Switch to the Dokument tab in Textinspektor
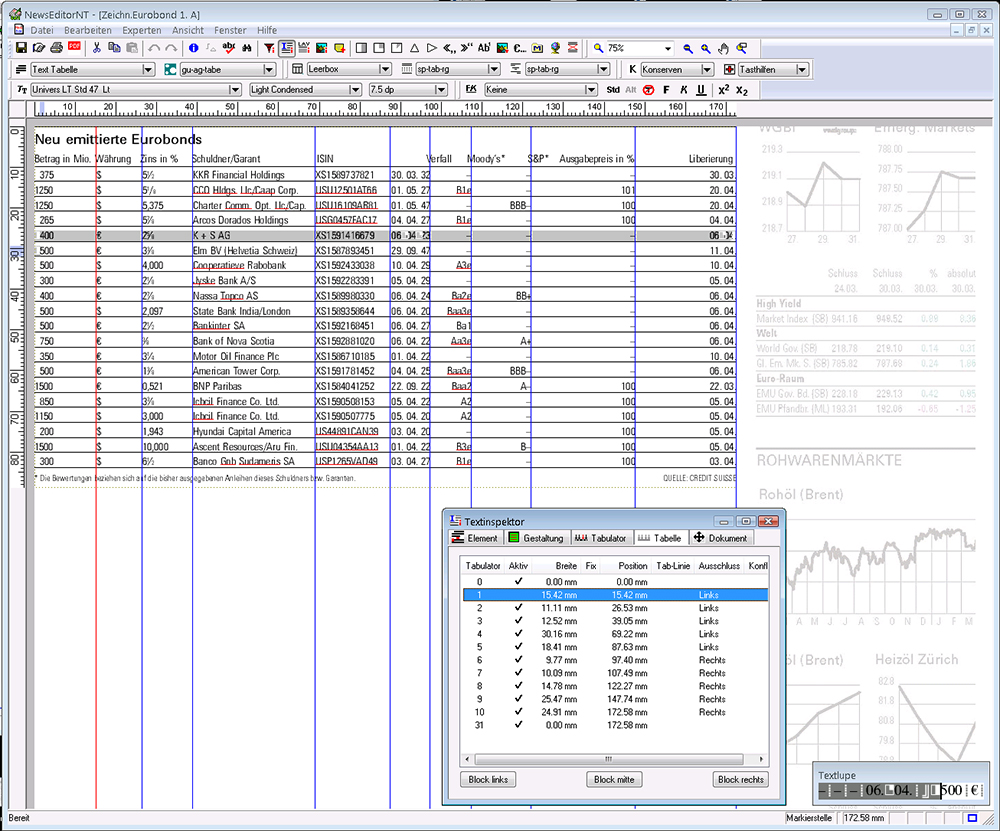The width and height of the screenshot is (1000, 831). coord(720,538)
